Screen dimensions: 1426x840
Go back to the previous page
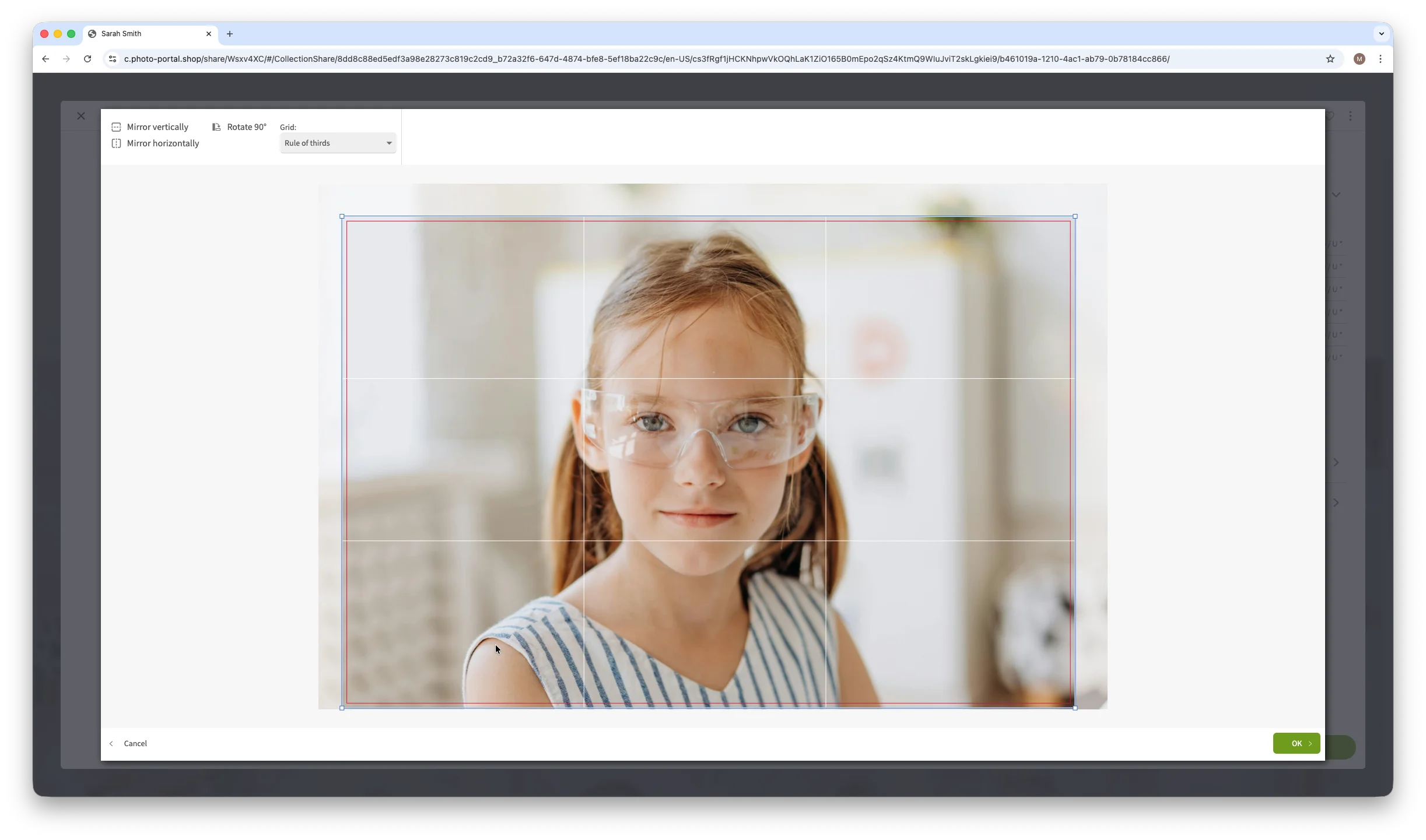[x=45, y=59]
